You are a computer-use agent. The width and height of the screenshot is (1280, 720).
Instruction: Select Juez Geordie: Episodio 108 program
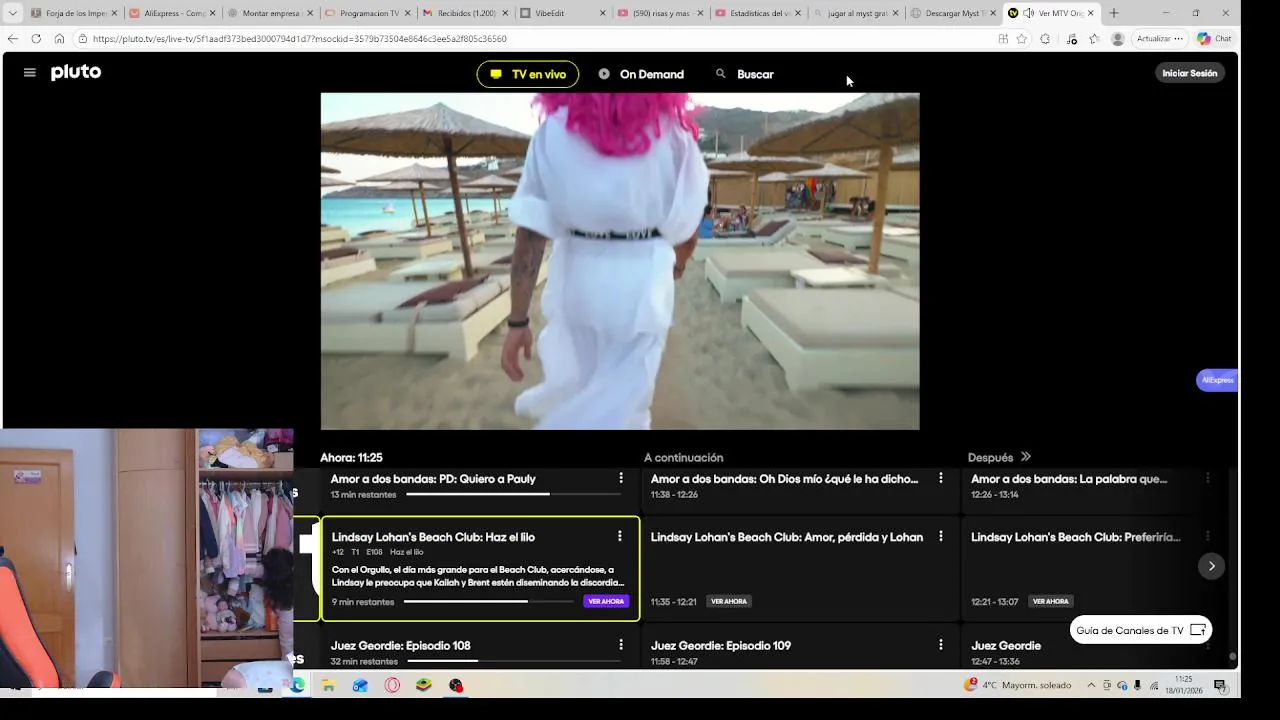pyautogui.click(x=400, y=646)
